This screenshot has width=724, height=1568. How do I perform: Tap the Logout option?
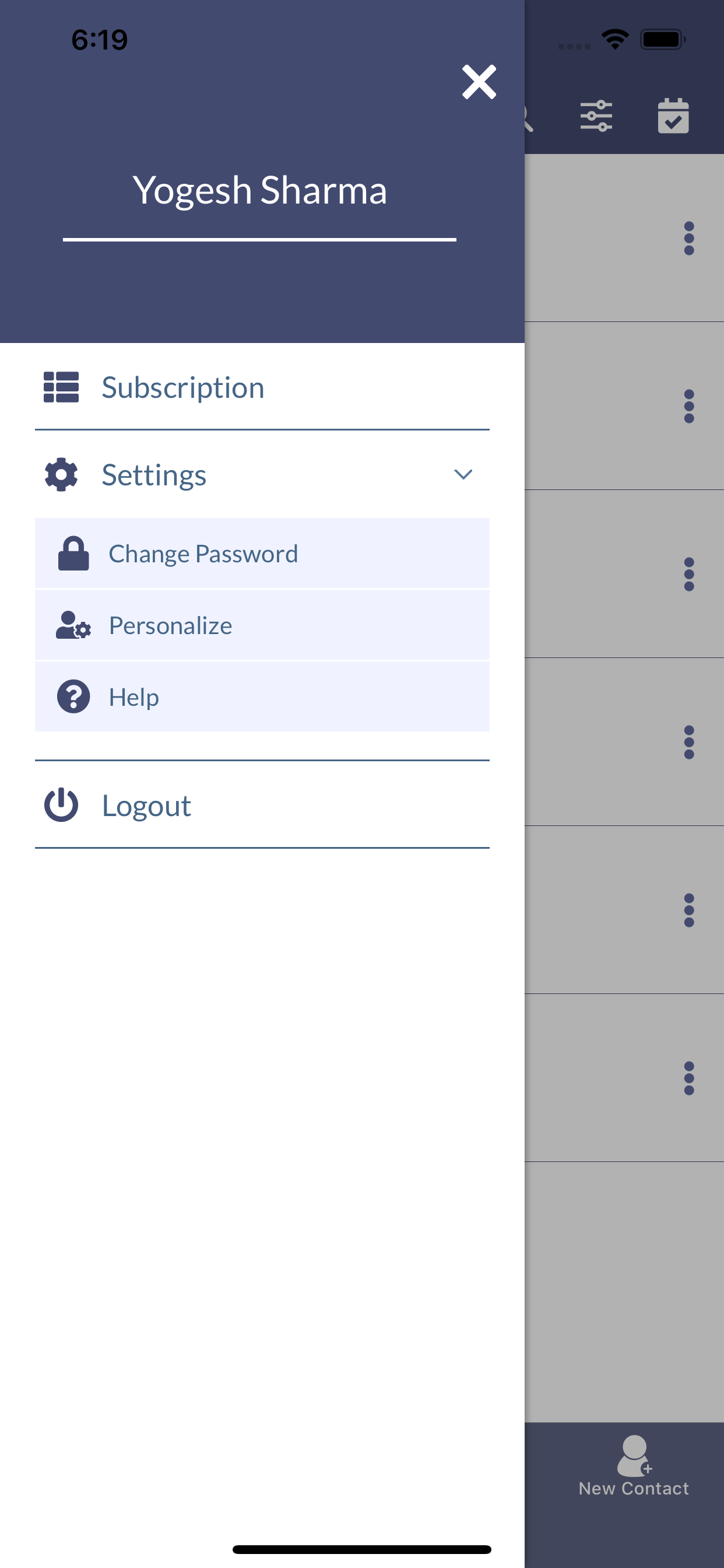tap(146, 806)
